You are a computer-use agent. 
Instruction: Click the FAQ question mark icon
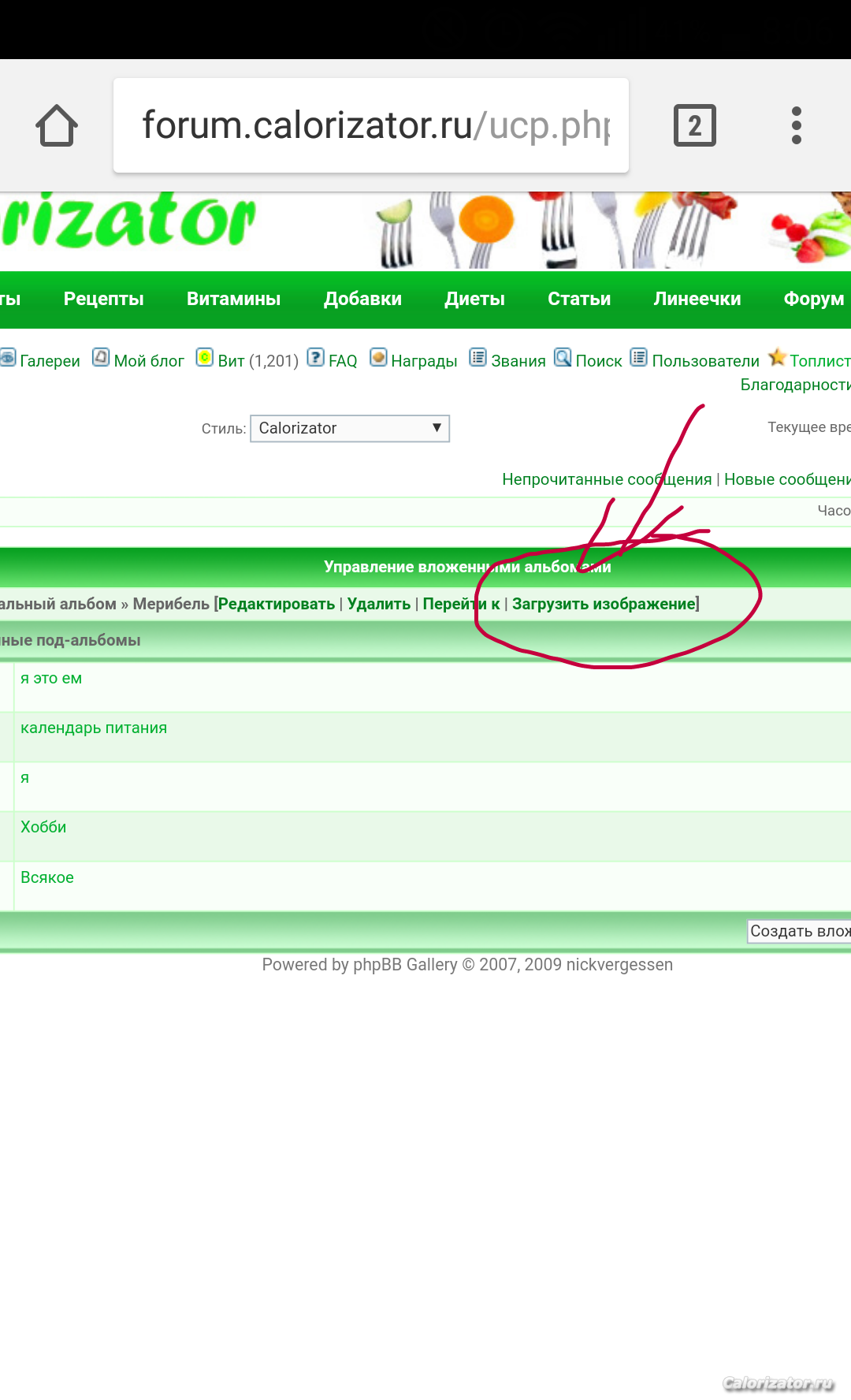point(315,358)
